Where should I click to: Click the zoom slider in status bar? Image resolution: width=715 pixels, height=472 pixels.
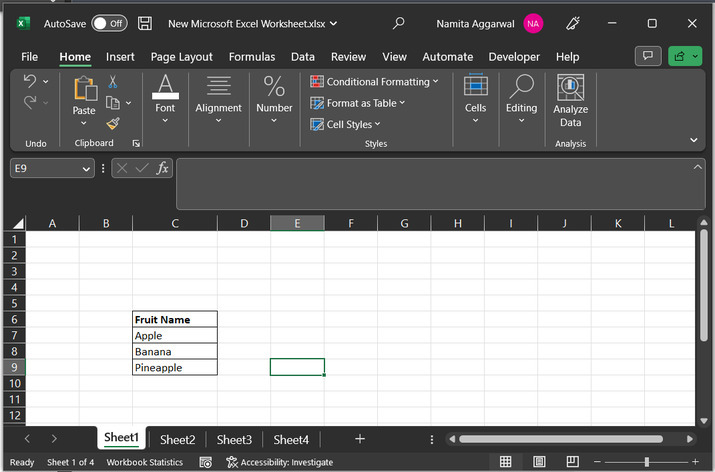(x=647, y=462)
